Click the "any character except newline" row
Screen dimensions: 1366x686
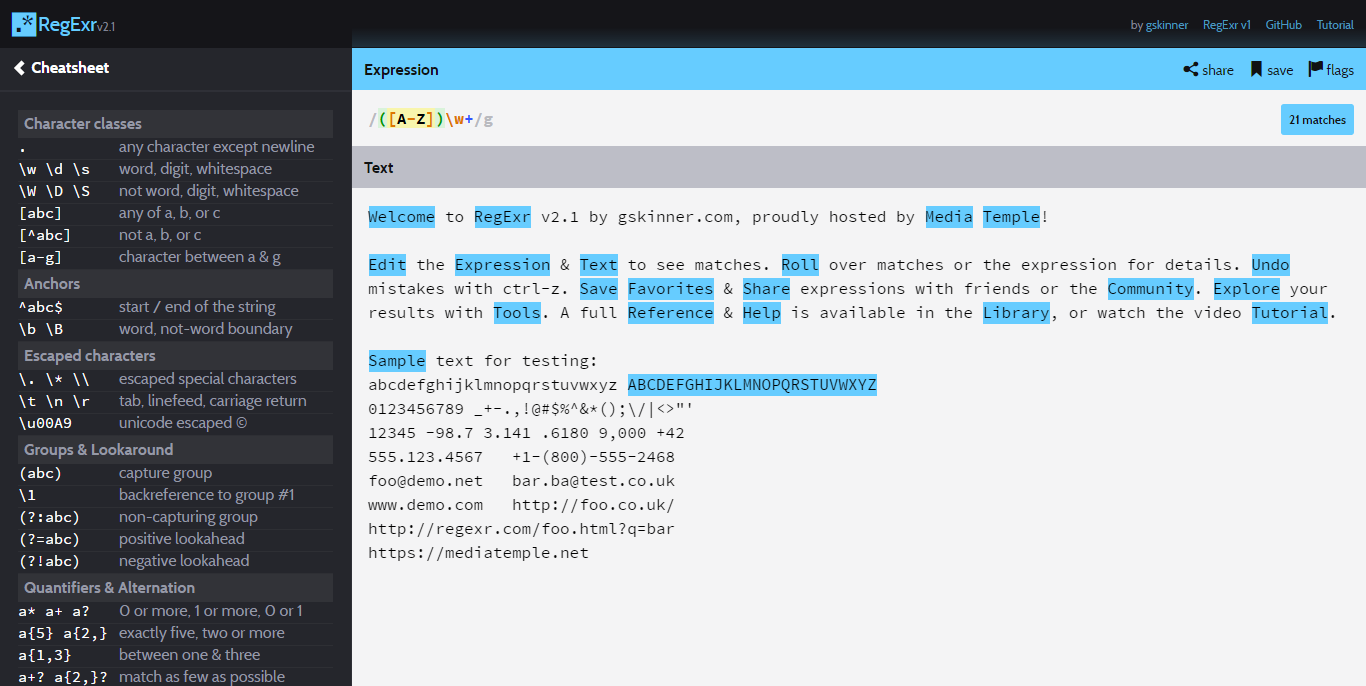(175, 147)
